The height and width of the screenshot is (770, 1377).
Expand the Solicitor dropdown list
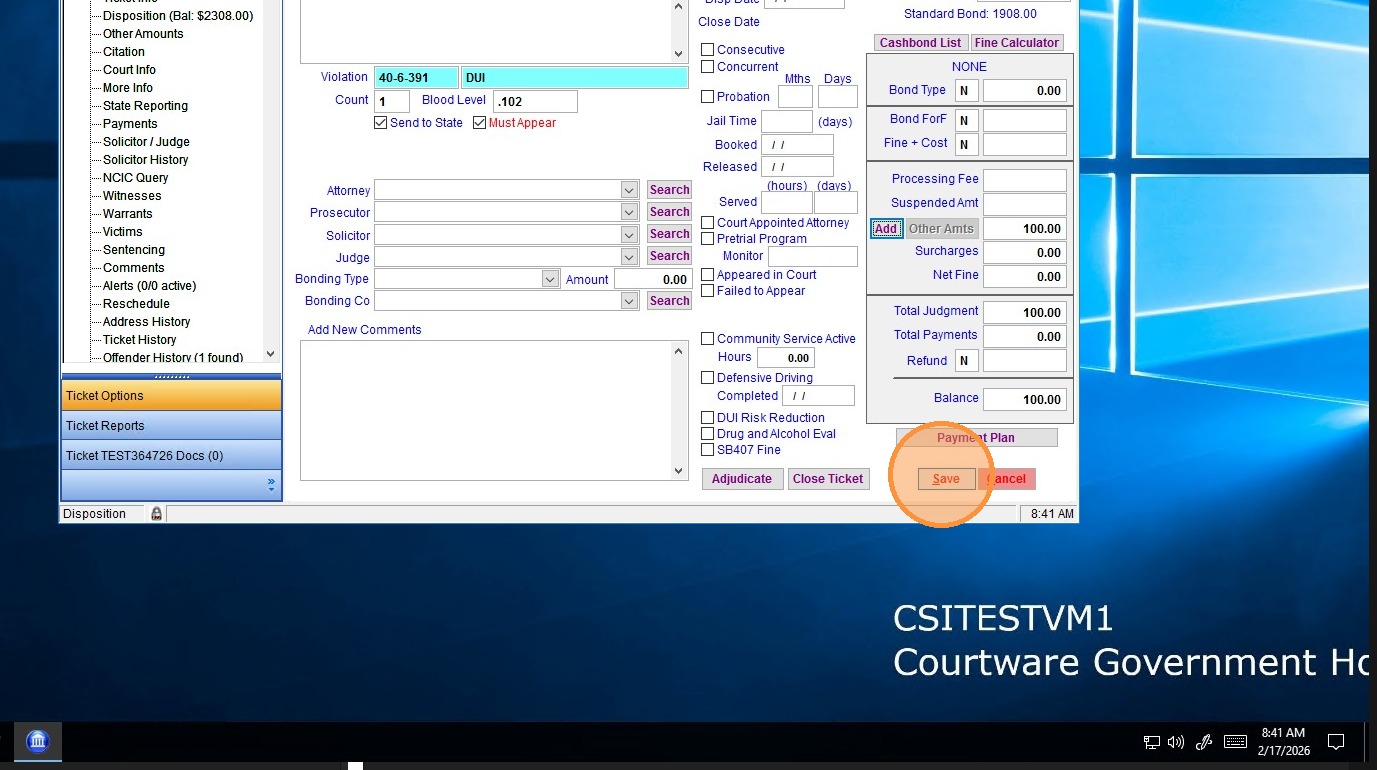(629, 235)
